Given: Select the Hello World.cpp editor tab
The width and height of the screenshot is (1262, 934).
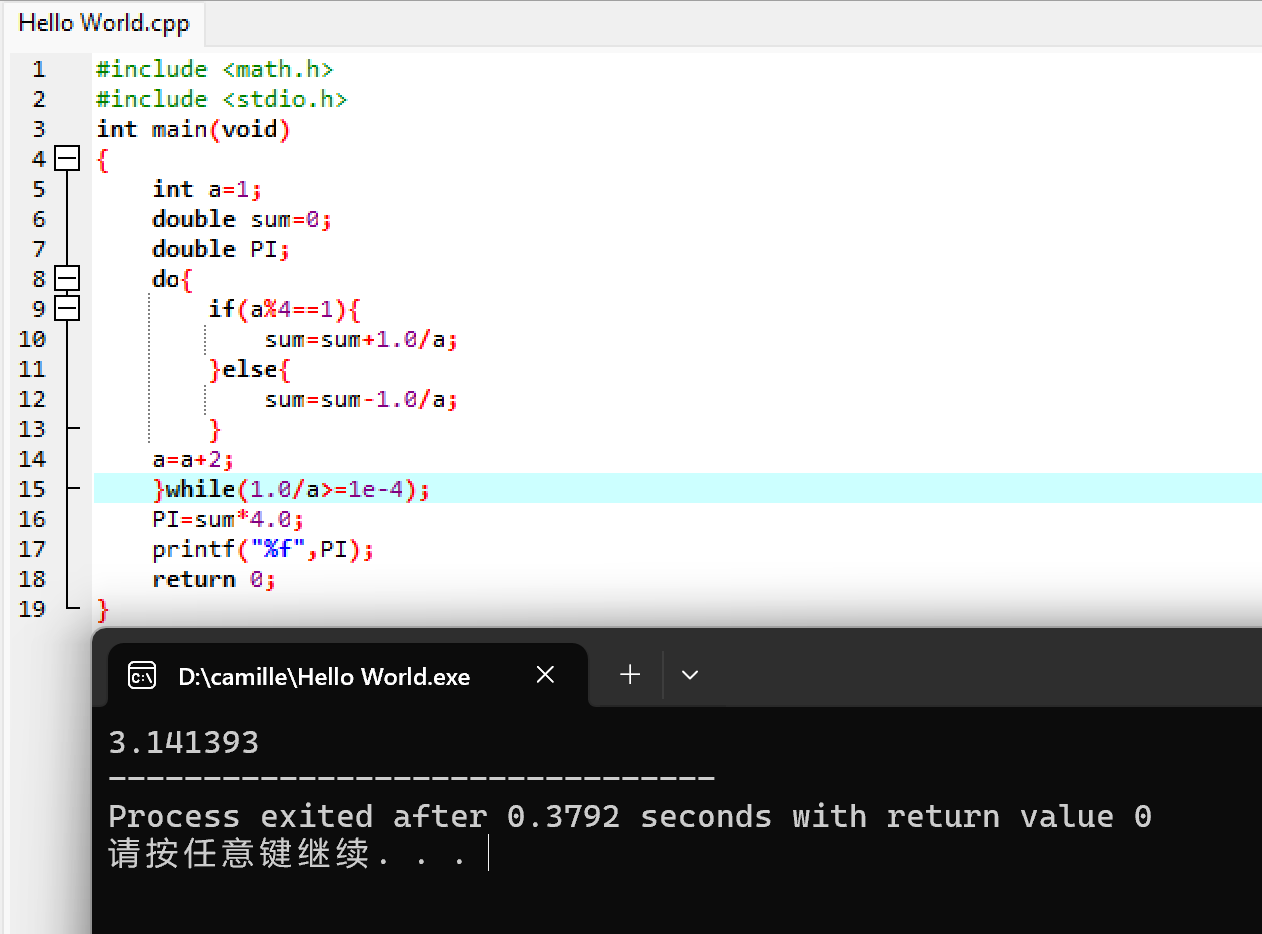Looking at the screenshot, I should pos(103,24).
